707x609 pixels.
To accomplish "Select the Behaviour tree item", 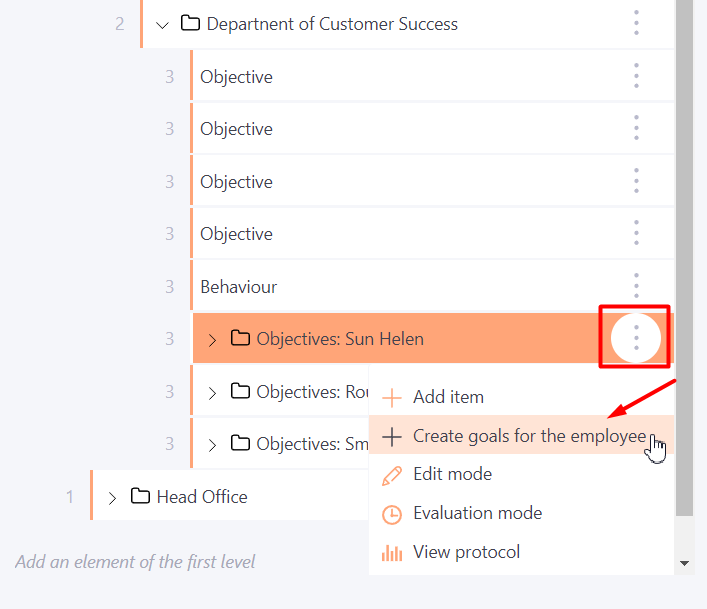I will (239, 287).
